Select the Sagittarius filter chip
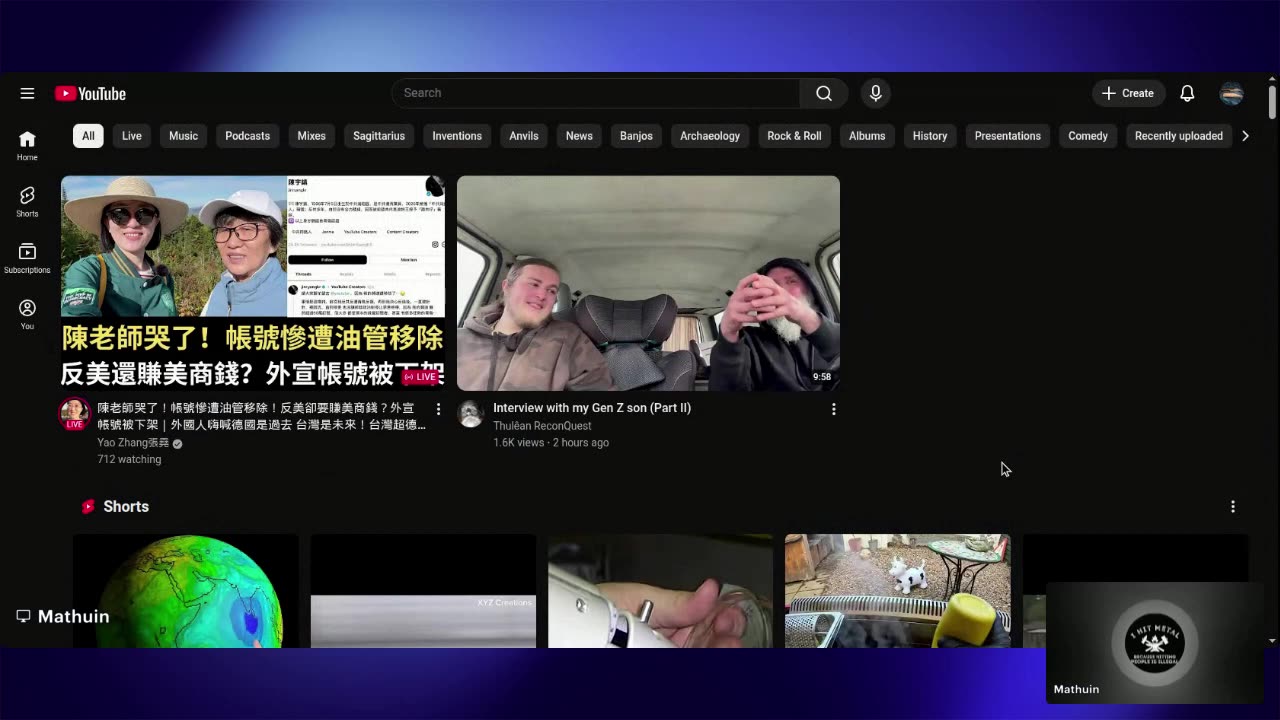Viewport: 1280px width, 720px height. click(x=379, y=136)
